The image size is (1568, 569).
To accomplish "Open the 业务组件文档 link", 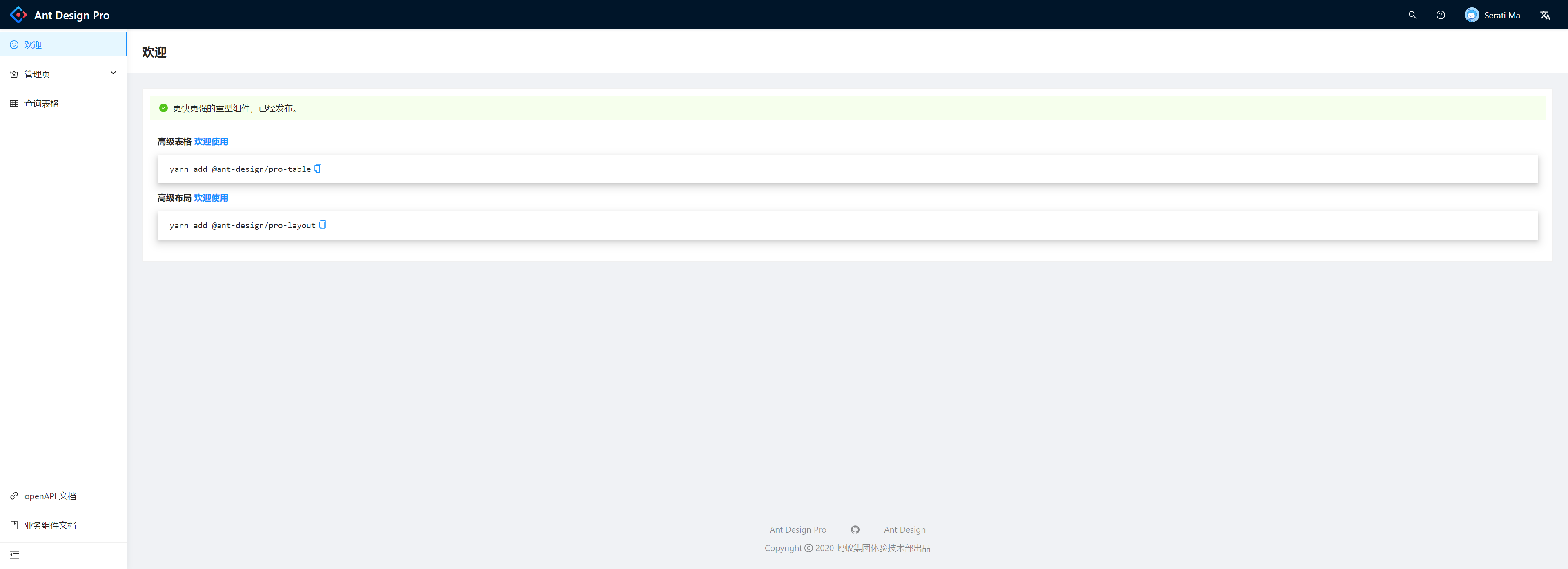I will coord(50,525).
